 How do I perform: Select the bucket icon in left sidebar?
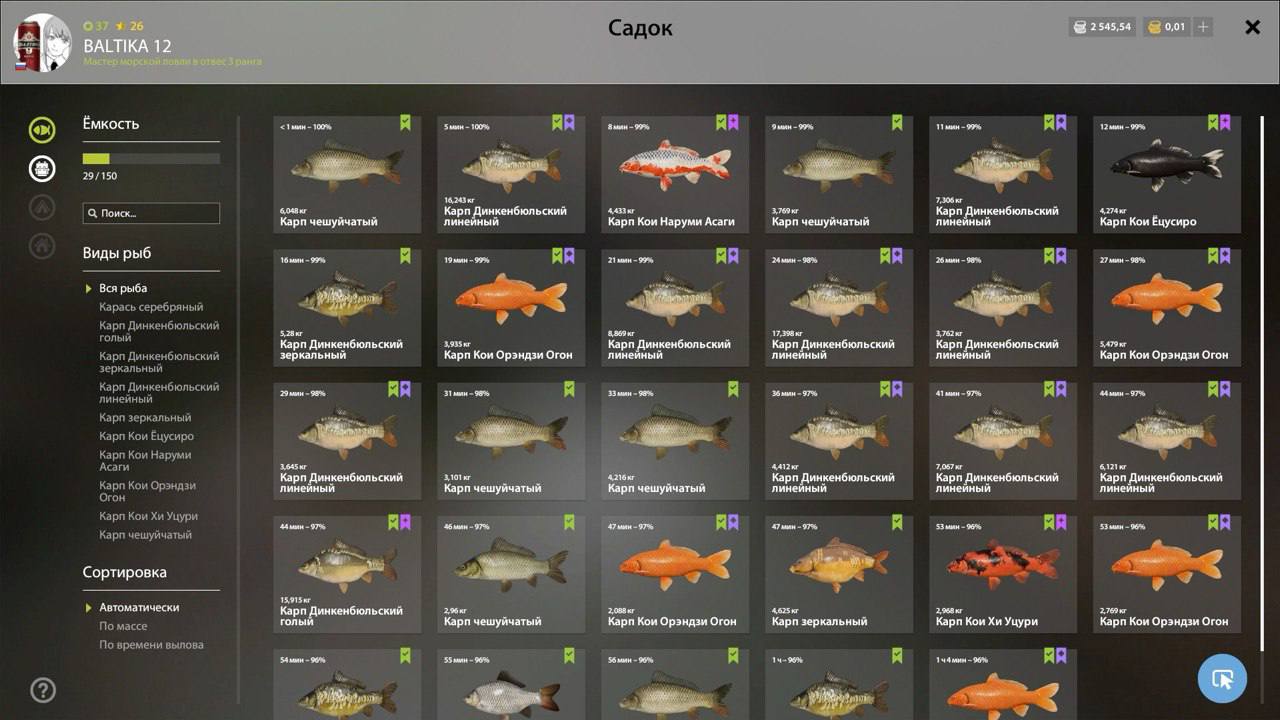42,168
